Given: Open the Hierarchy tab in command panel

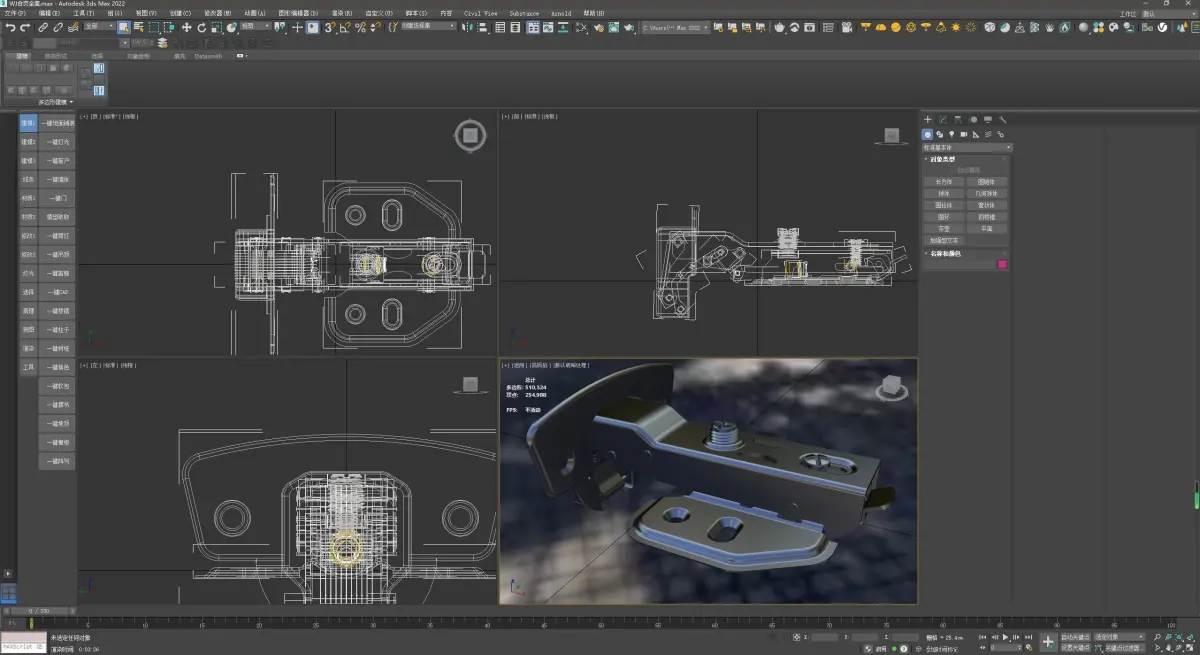Looking at the screenshot, I should (x=958, y=120).
